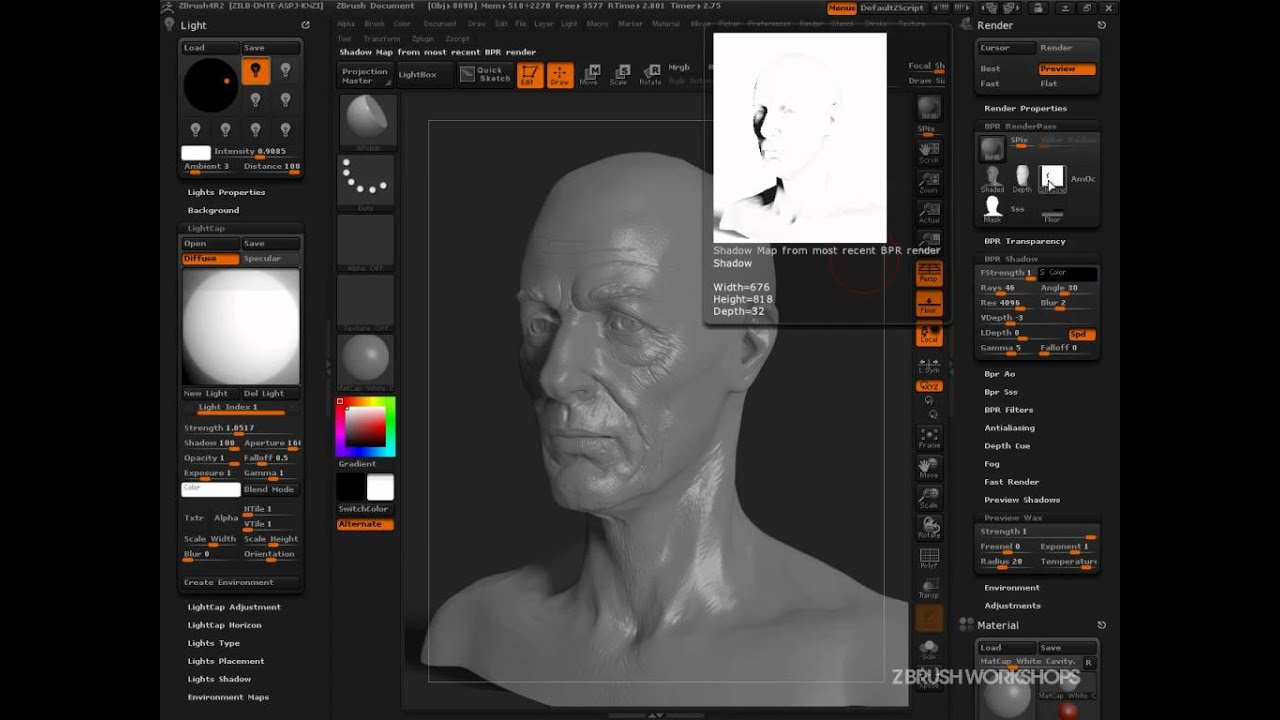Select the Mask render pass thumbnail
Viewport: 1280px width, 720px height.
pyautogui.click(x=992, y=208)
